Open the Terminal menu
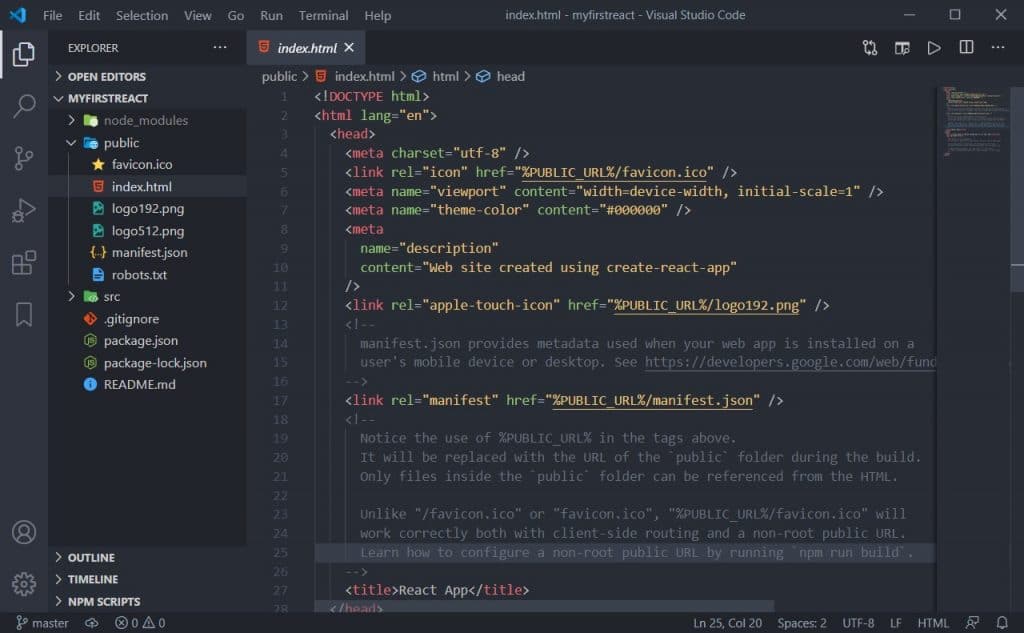Screen dimensions: 1024x633 coord(323,15)
